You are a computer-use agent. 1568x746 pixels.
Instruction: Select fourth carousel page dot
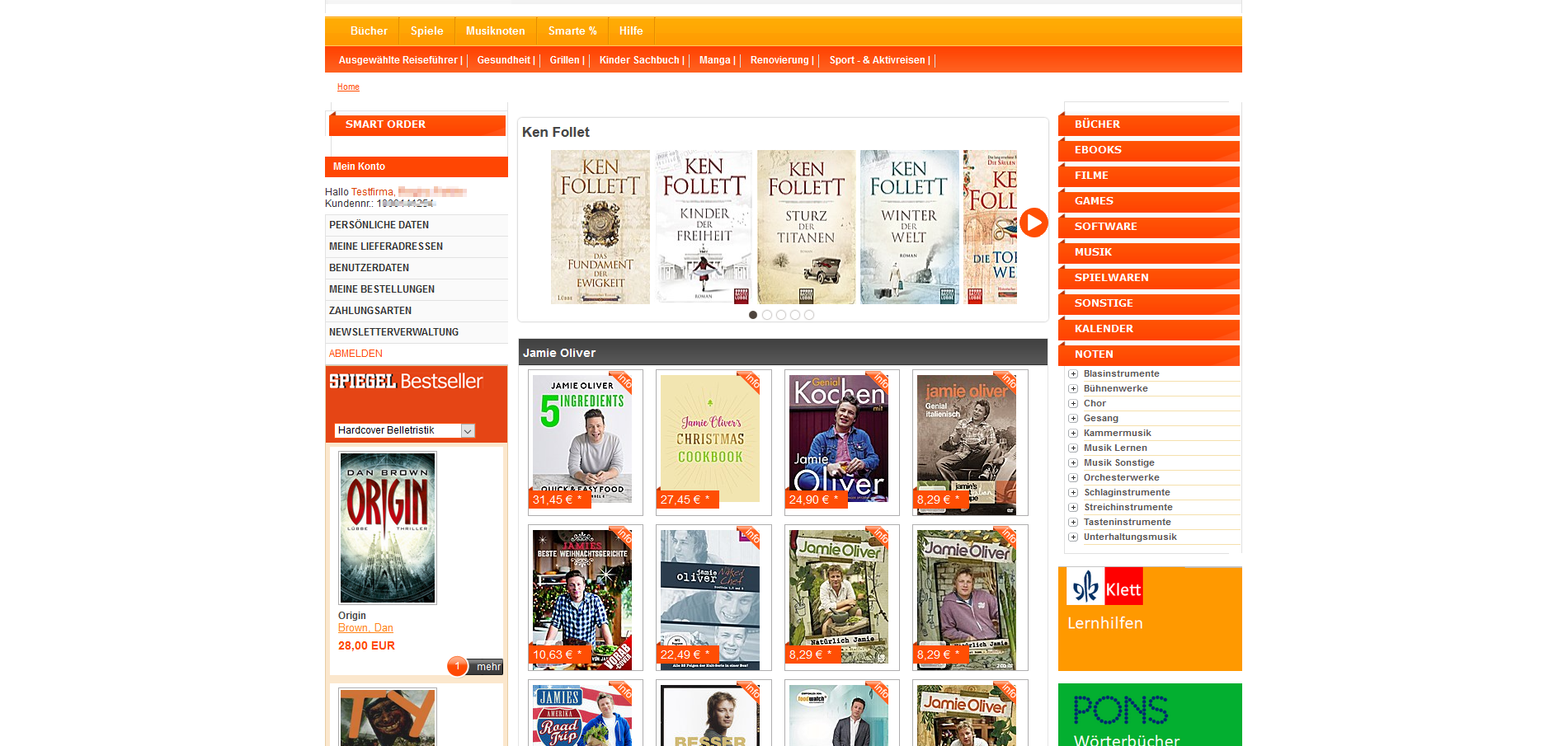pyautogui.click(x=795, y=315)
